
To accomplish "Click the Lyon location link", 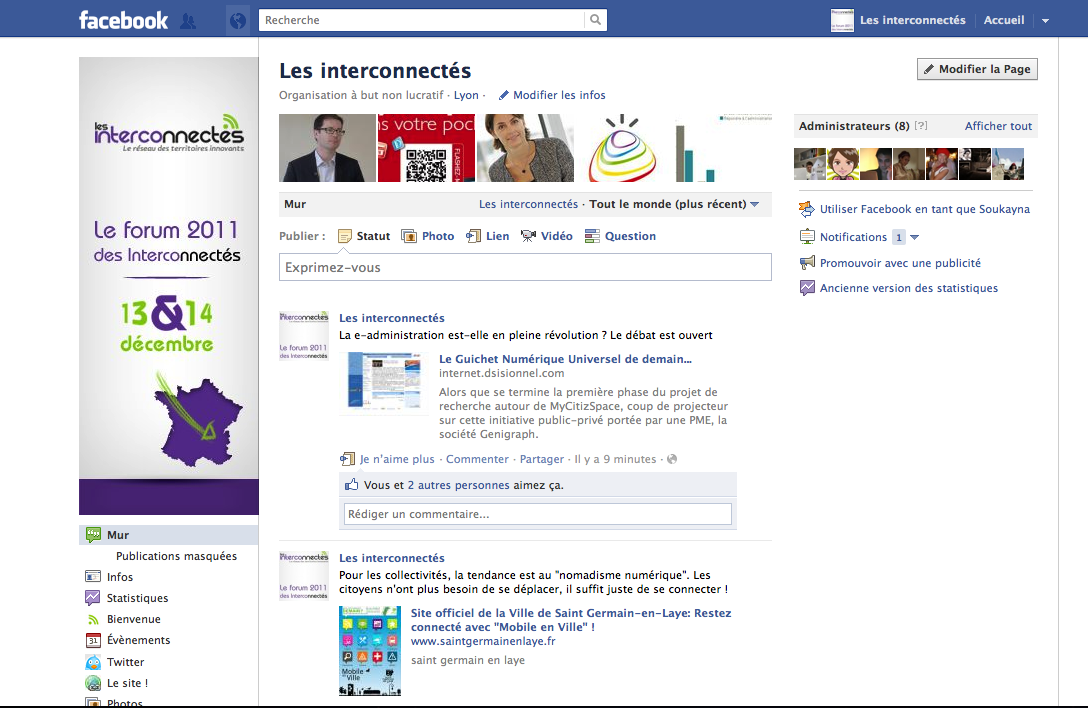I will [466, 95].
